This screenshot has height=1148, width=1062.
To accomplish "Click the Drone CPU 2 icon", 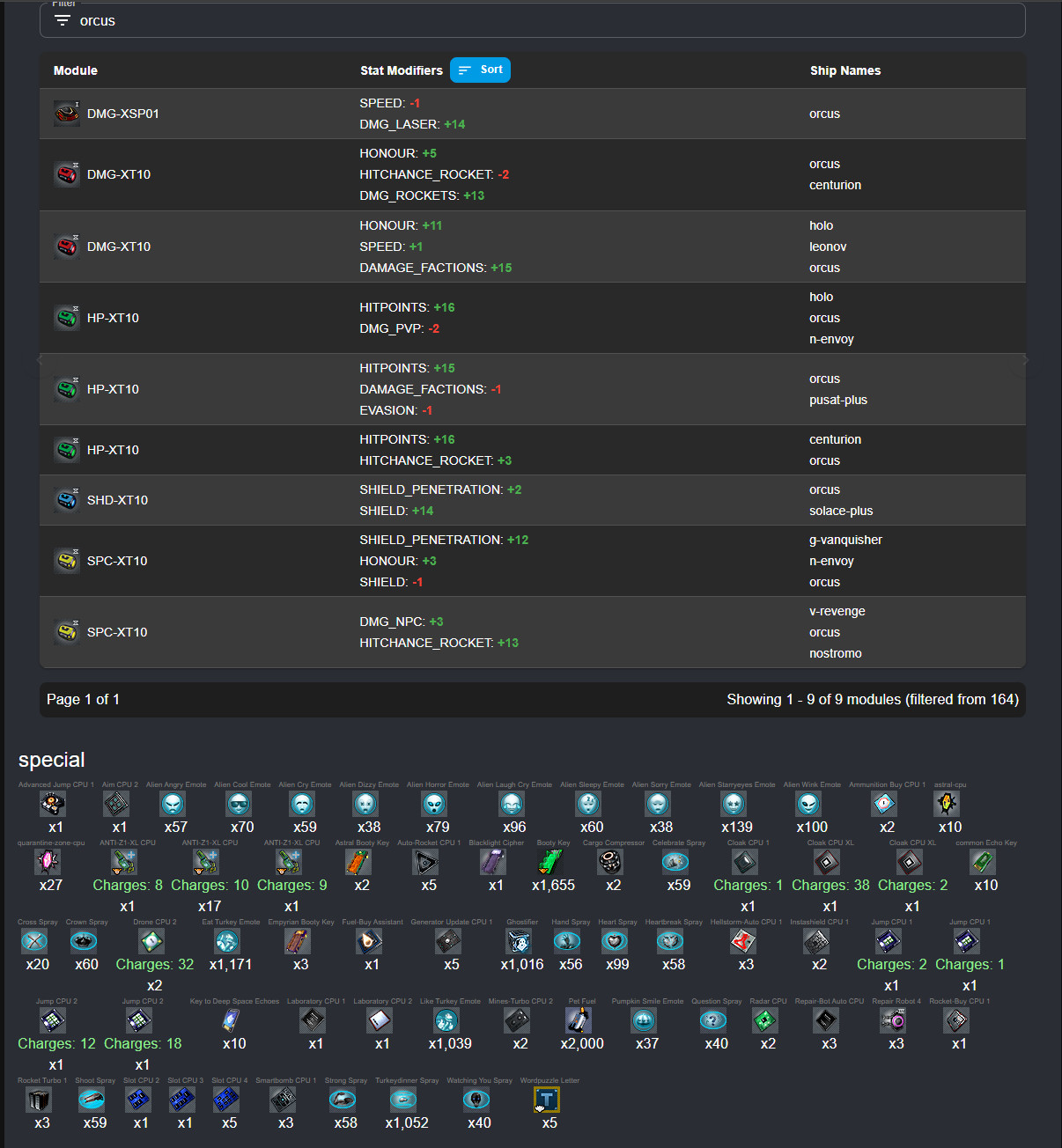I will 151,941.
